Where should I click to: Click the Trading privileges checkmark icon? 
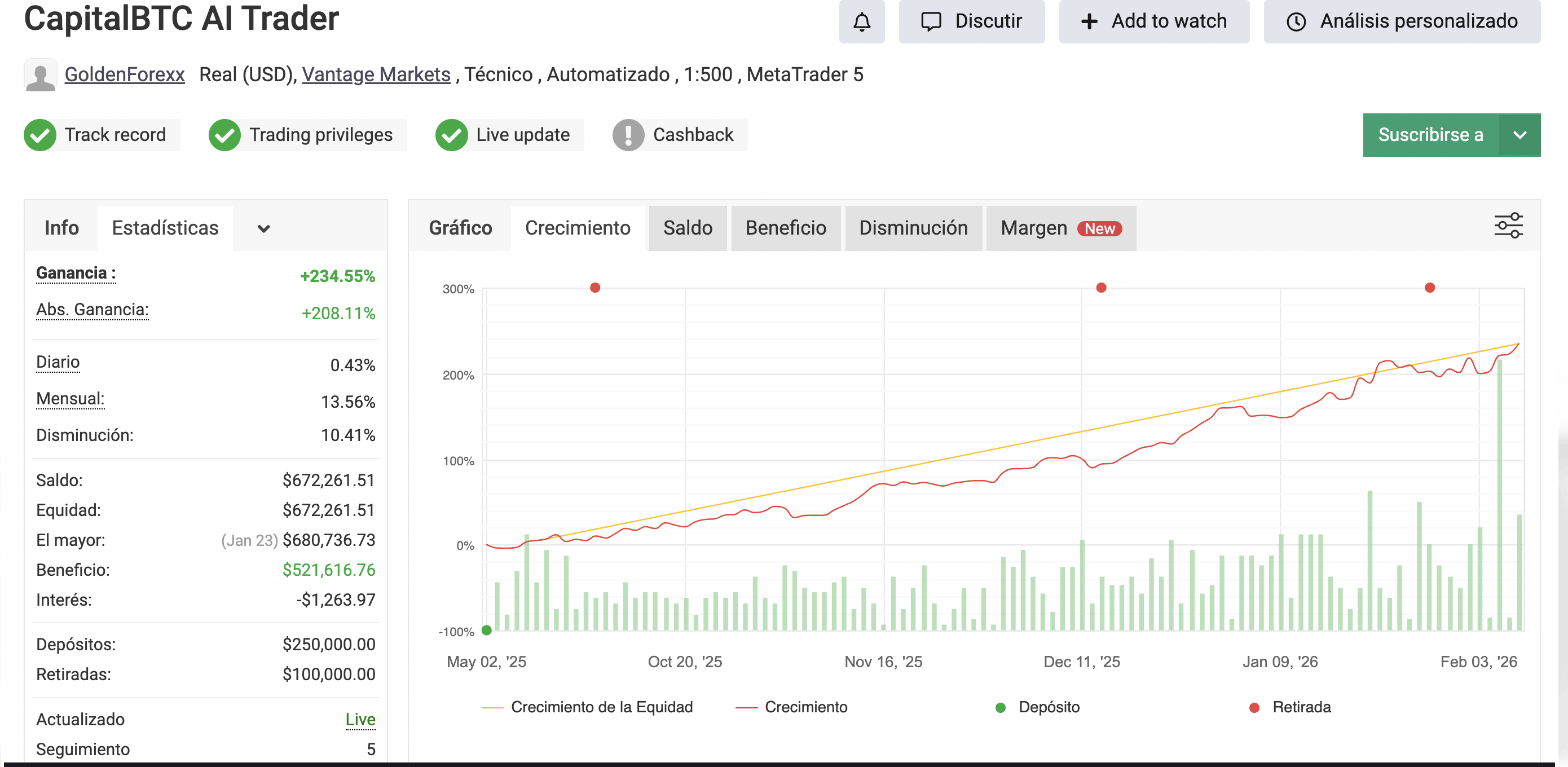coord(225,135)
